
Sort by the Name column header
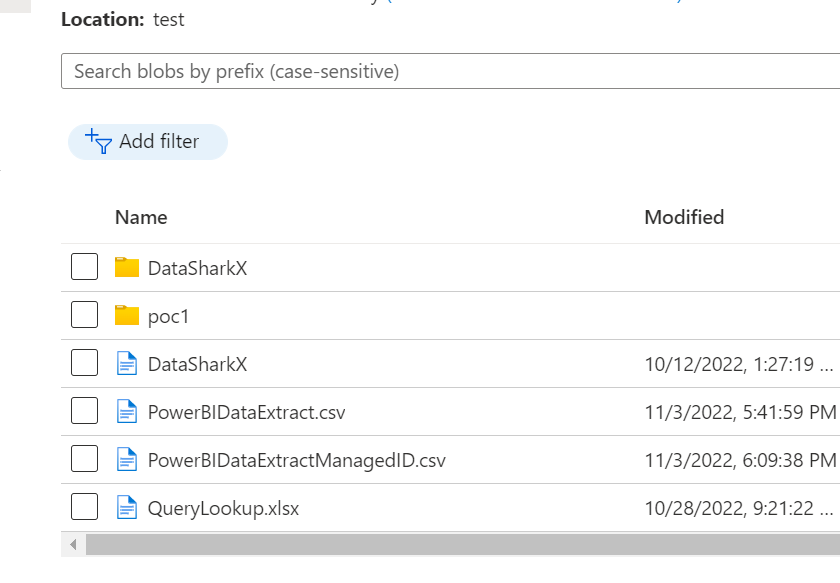(x=141, y=218)
